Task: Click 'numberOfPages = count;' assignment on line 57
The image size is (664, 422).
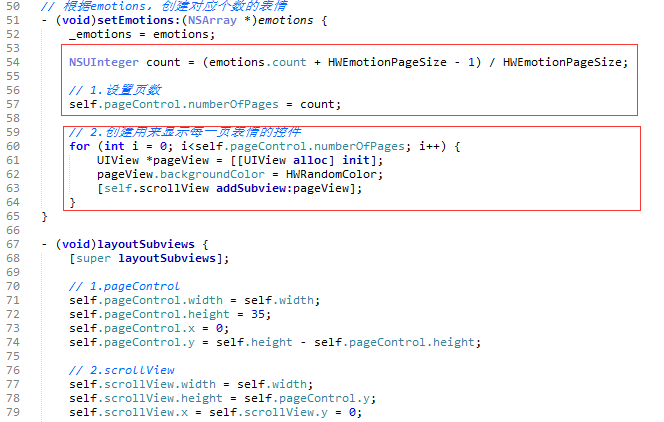Action: pyautogui.click(x=264, y=104)
